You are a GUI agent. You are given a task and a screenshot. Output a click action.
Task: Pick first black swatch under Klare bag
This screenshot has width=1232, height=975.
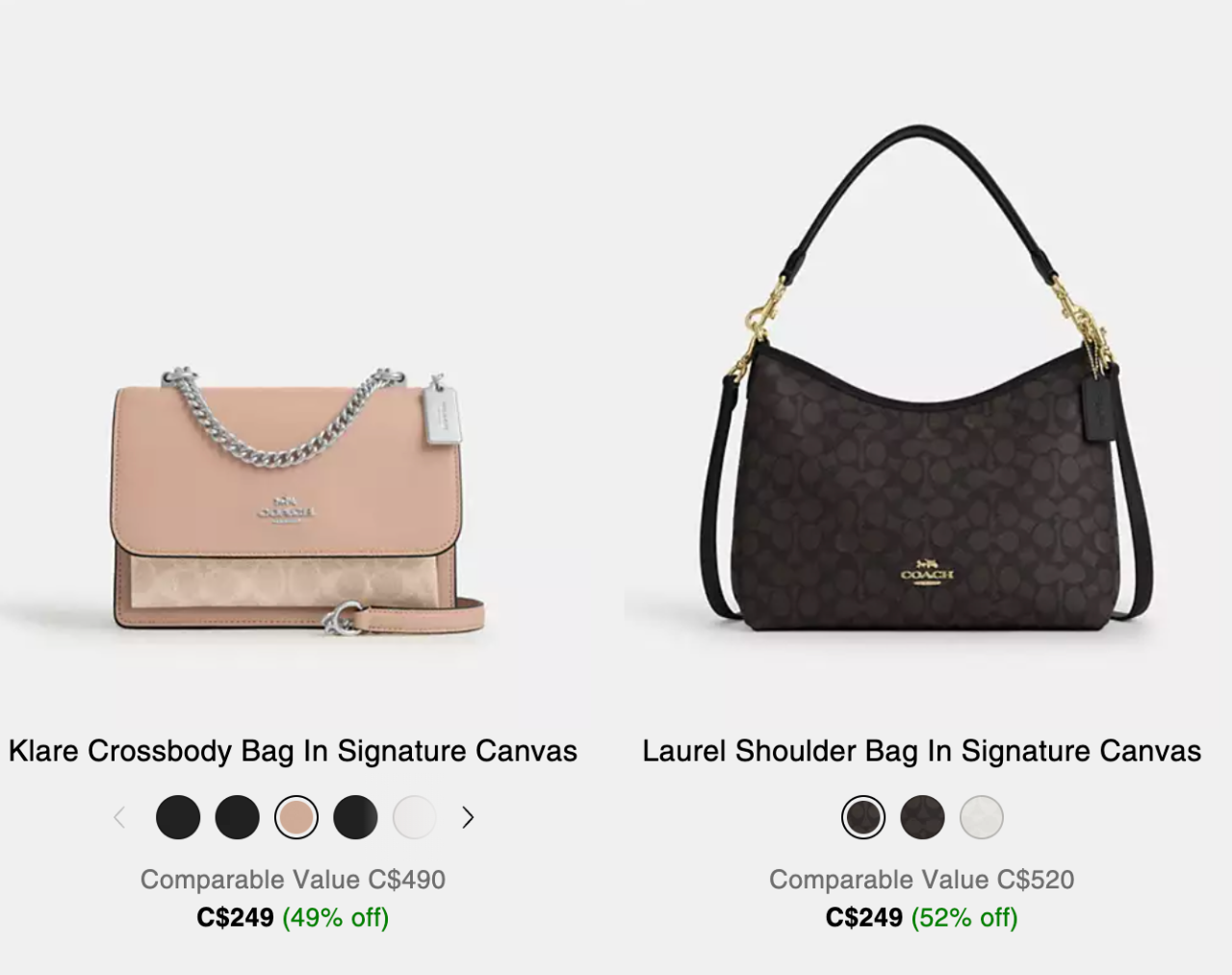point(178,817)
